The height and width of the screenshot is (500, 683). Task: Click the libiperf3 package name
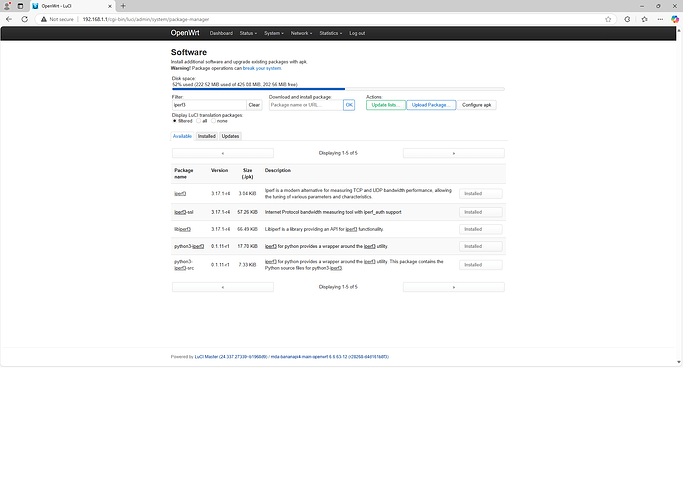click(x=183, y=229)
